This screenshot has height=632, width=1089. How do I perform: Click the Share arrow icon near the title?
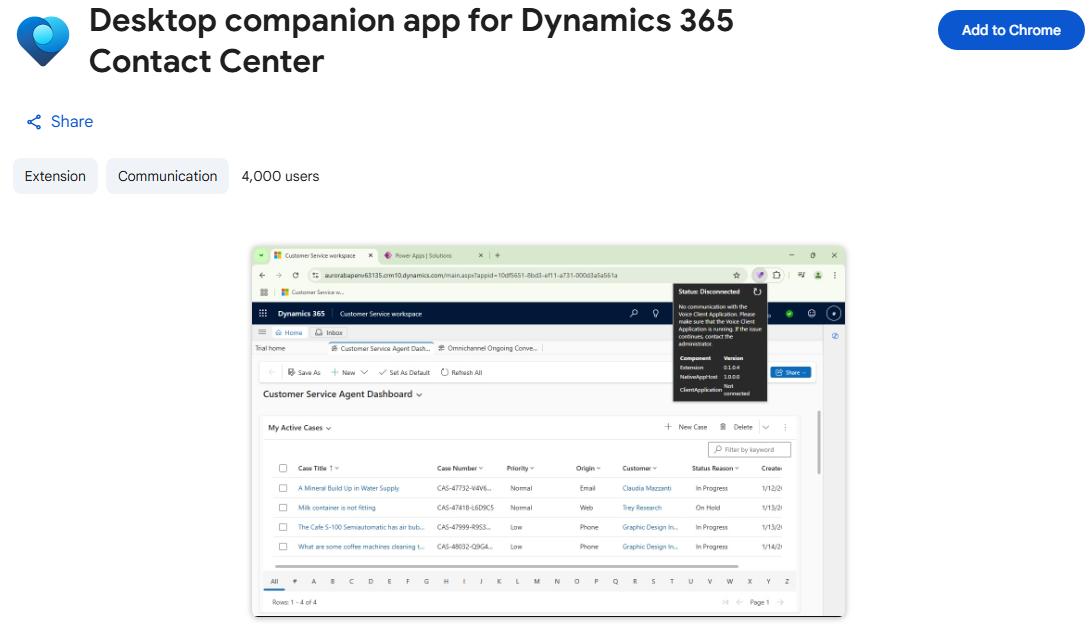[34, 122]
